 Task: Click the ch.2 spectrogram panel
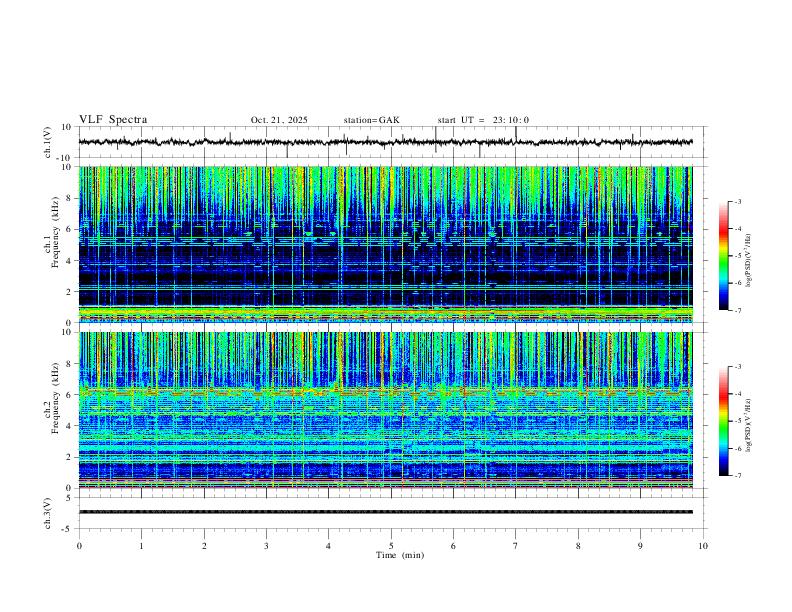tap(385, 410)
